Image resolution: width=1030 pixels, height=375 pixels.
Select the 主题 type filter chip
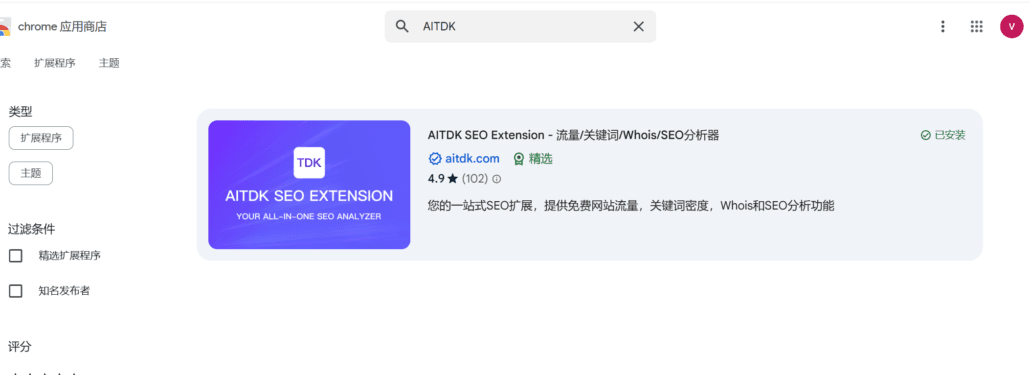[30, 173]
